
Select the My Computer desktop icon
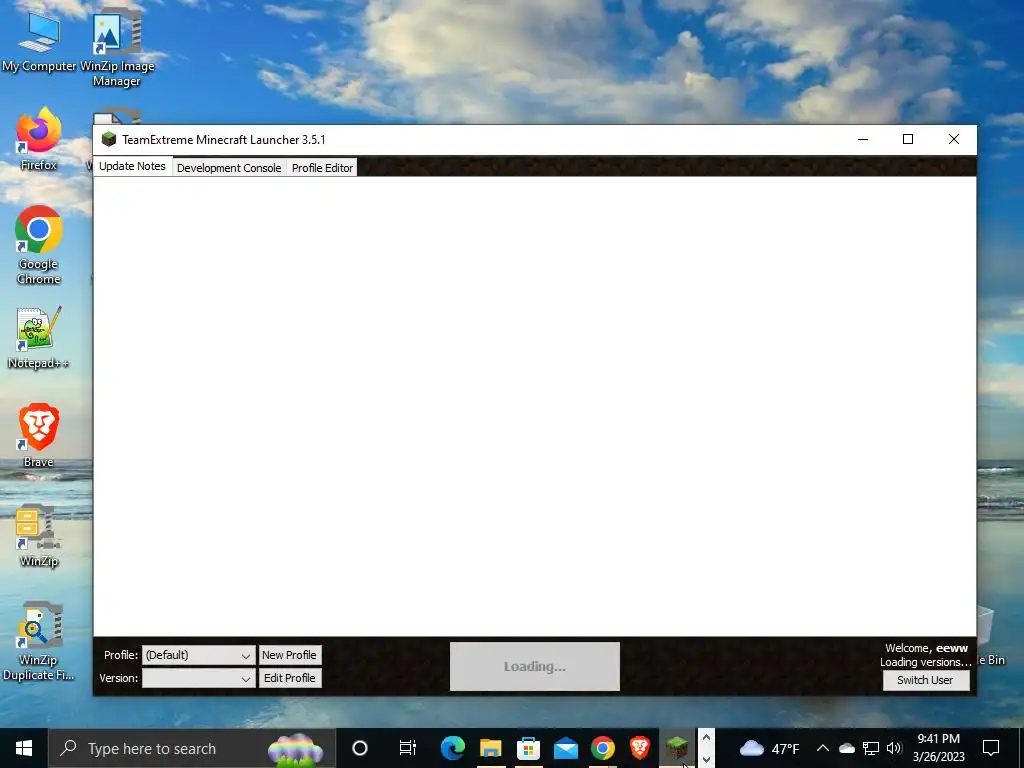[39, 40]
